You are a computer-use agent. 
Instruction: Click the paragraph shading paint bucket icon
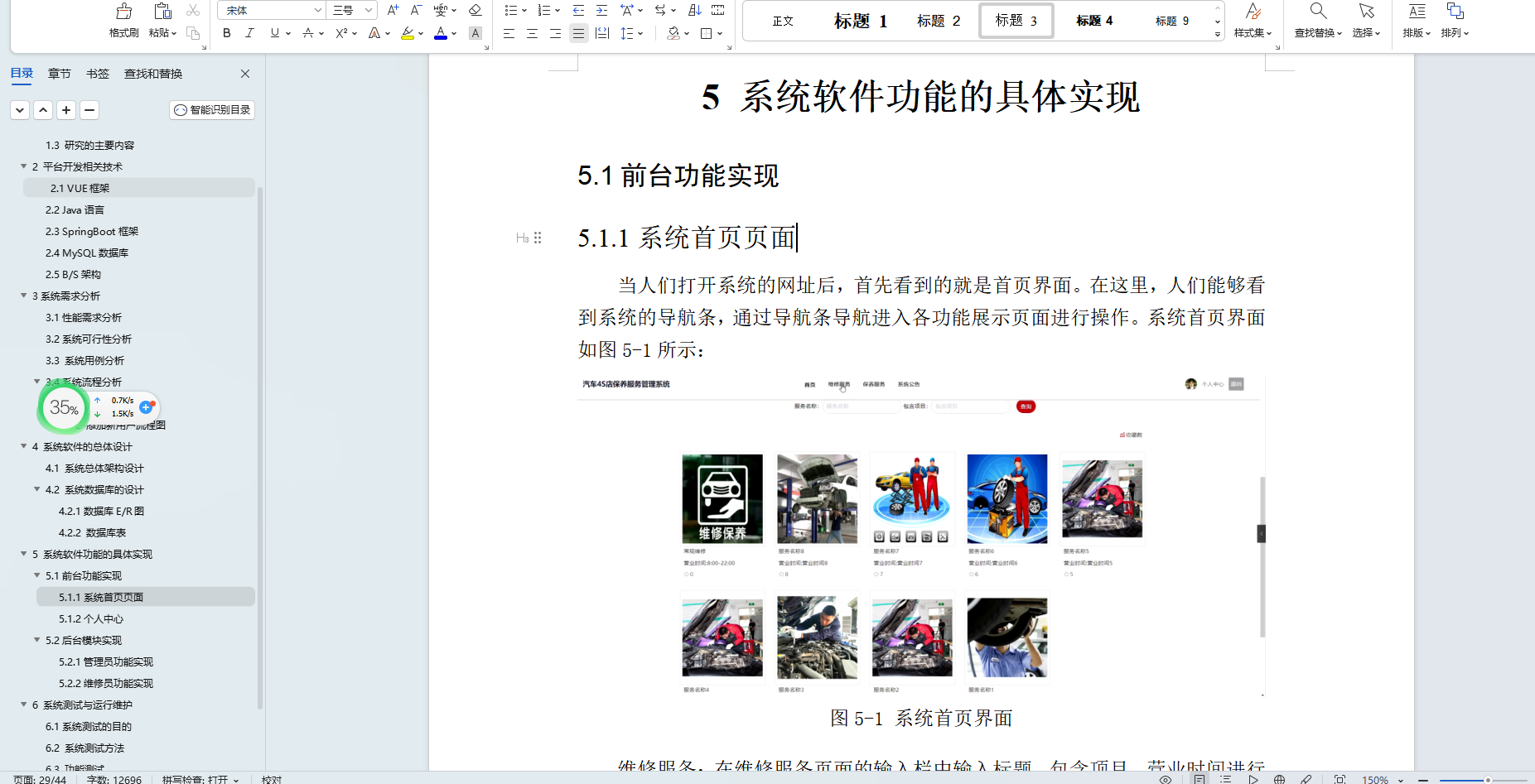tap(673, 33)
